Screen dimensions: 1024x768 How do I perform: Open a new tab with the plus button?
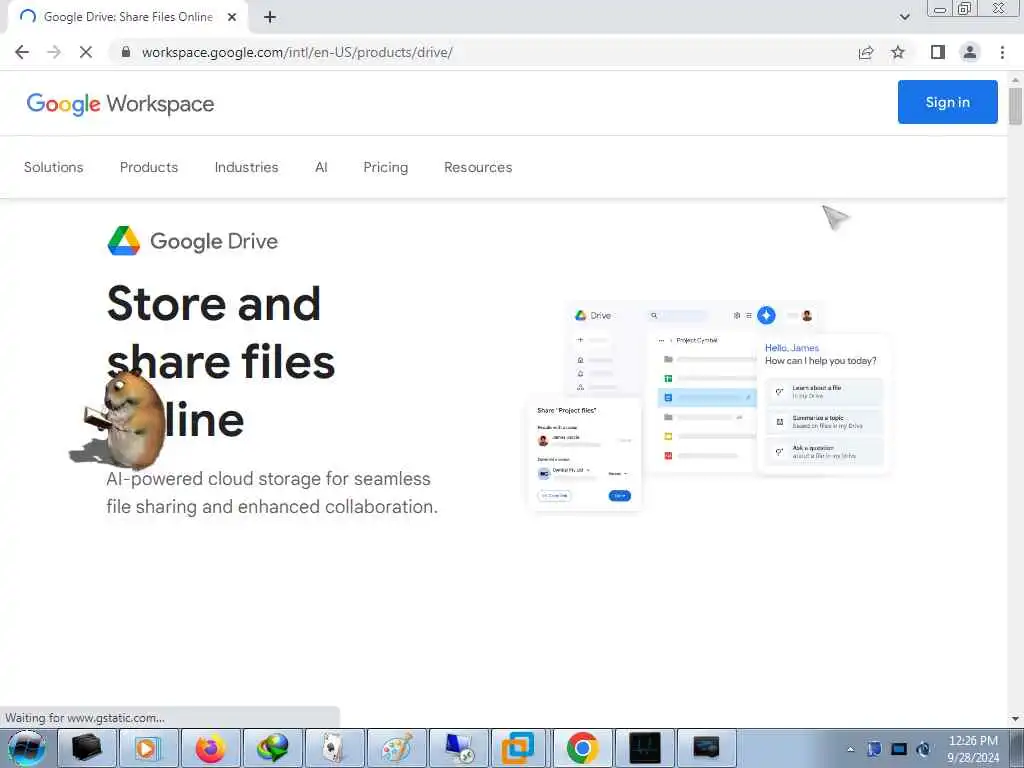tap(270, 17)
